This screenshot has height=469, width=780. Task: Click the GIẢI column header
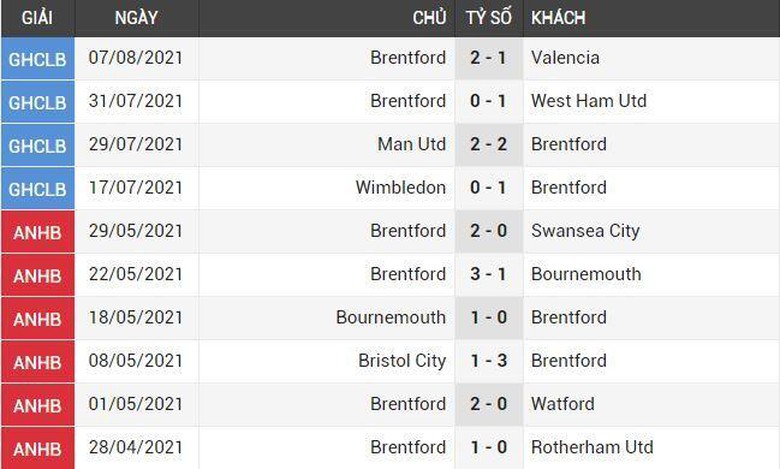[x=37, y=18]
